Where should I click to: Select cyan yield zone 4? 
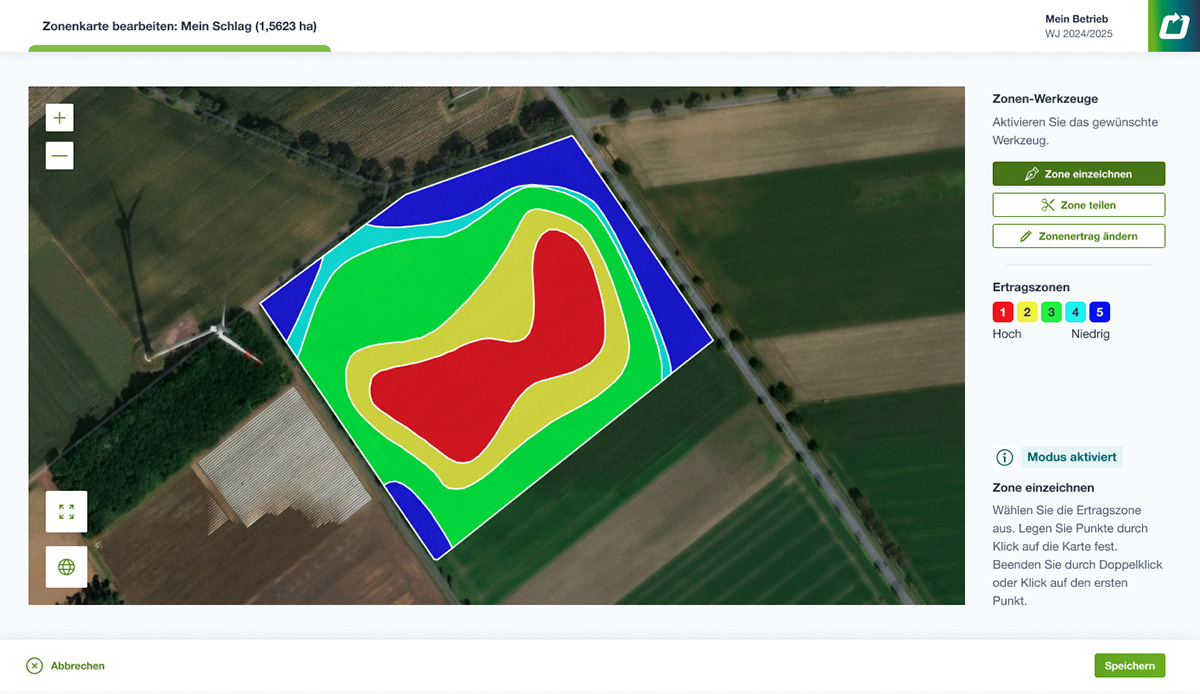point(1076,312)
